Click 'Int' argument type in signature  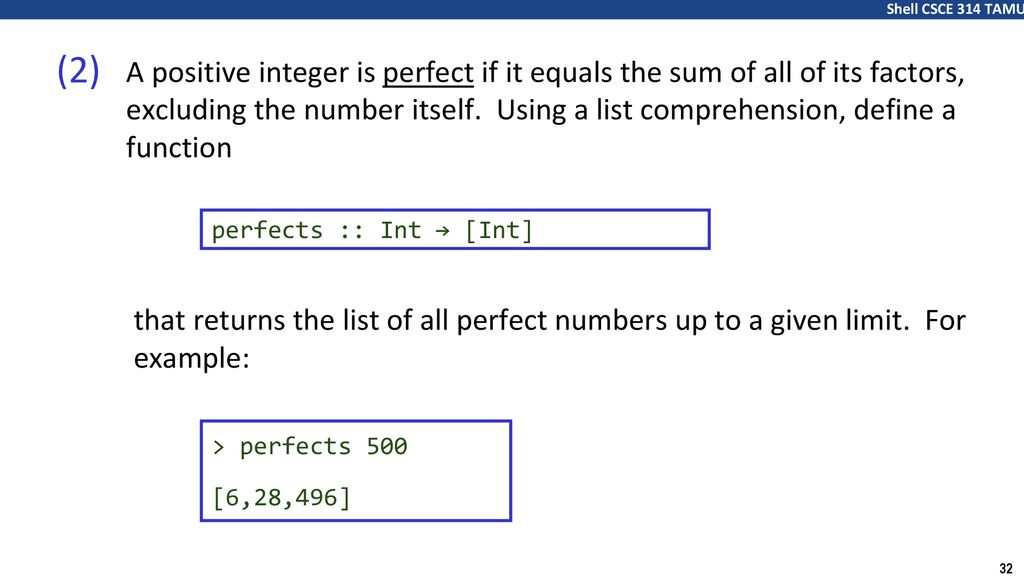coord(400,231)
